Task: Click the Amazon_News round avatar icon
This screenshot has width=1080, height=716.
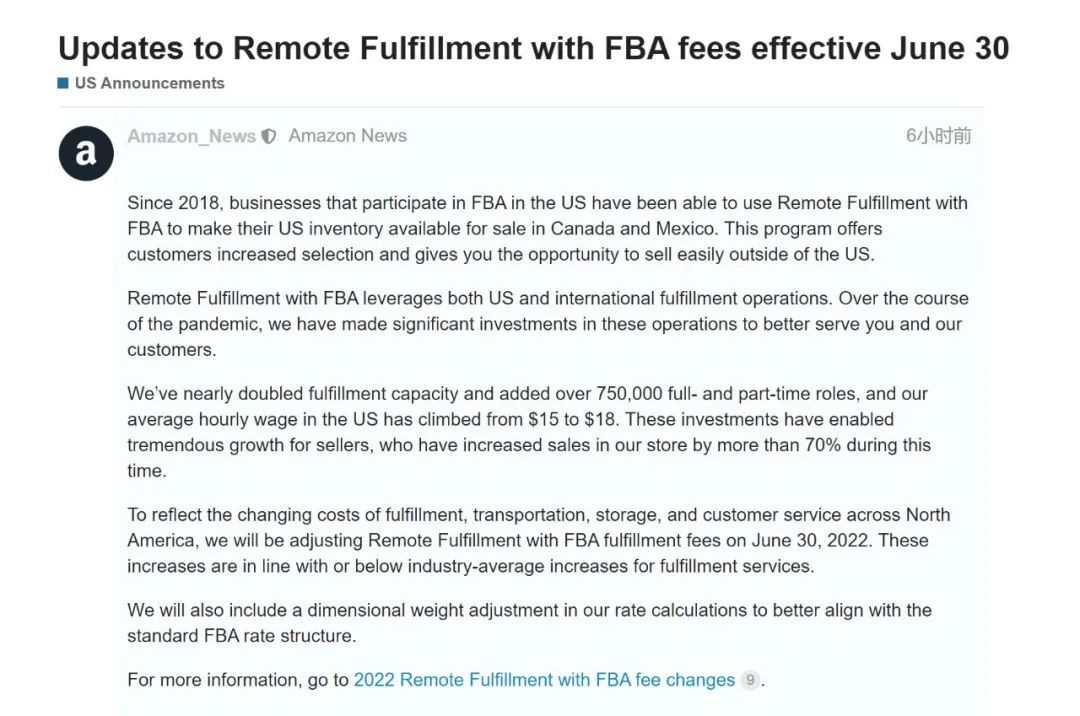Action: [x=86, y=153]
